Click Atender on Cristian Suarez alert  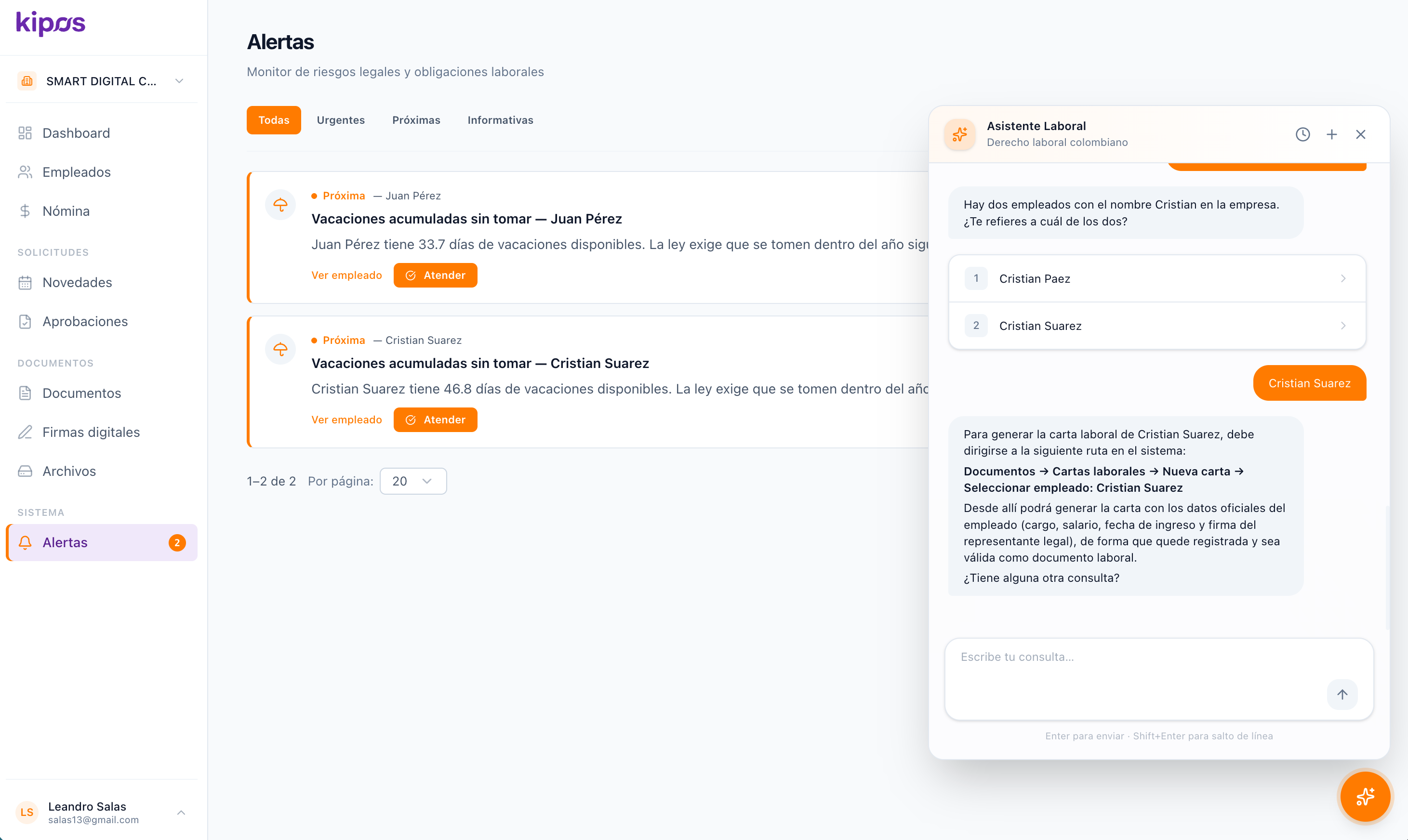pyautogui.click(x=435, y=420)
